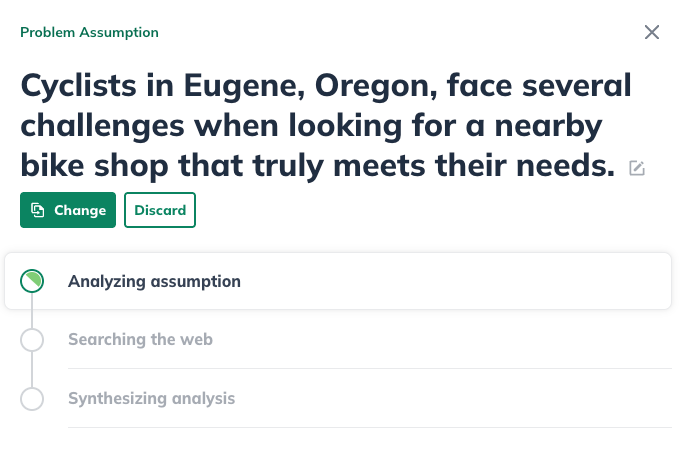Select the Synthesizing analysis step label
This screenshot has width=696, height=451.
click(x=151, y=399)
